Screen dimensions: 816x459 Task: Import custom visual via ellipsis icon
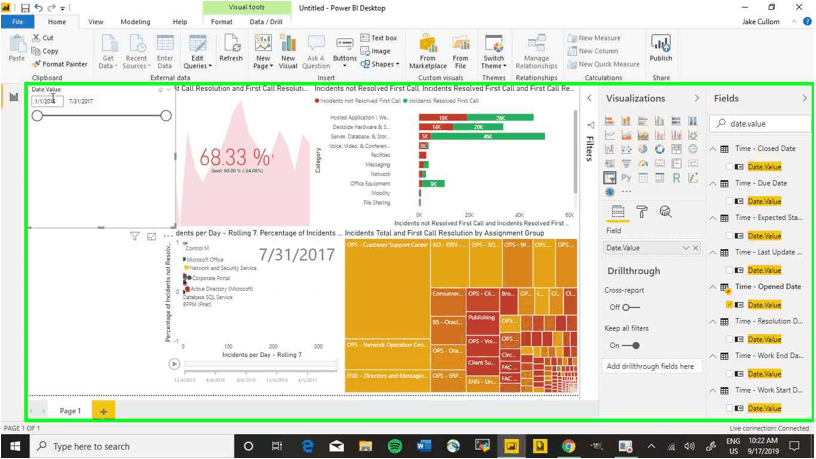point(627,192)
